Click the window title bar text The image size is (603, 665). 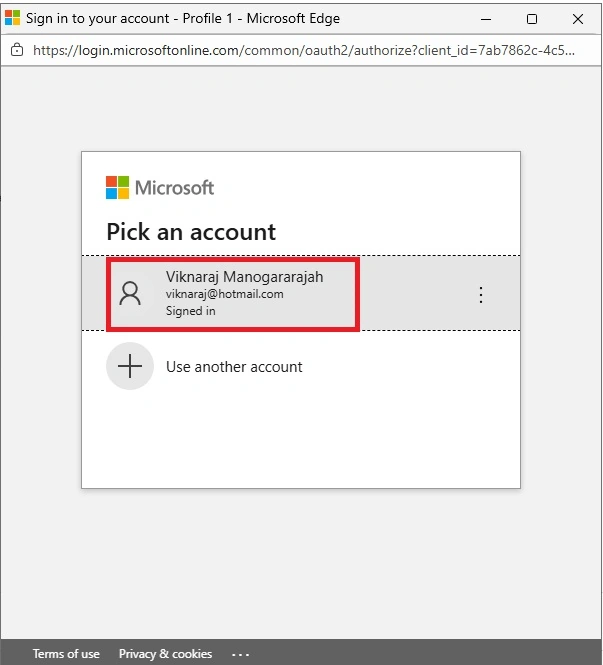[183, 19]
